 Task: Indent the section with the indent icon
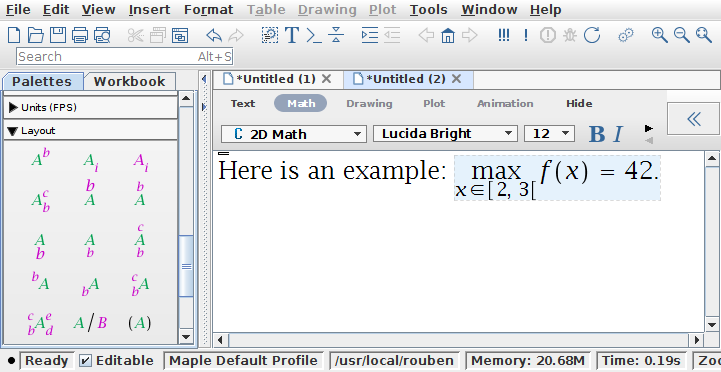coord(370,35)
